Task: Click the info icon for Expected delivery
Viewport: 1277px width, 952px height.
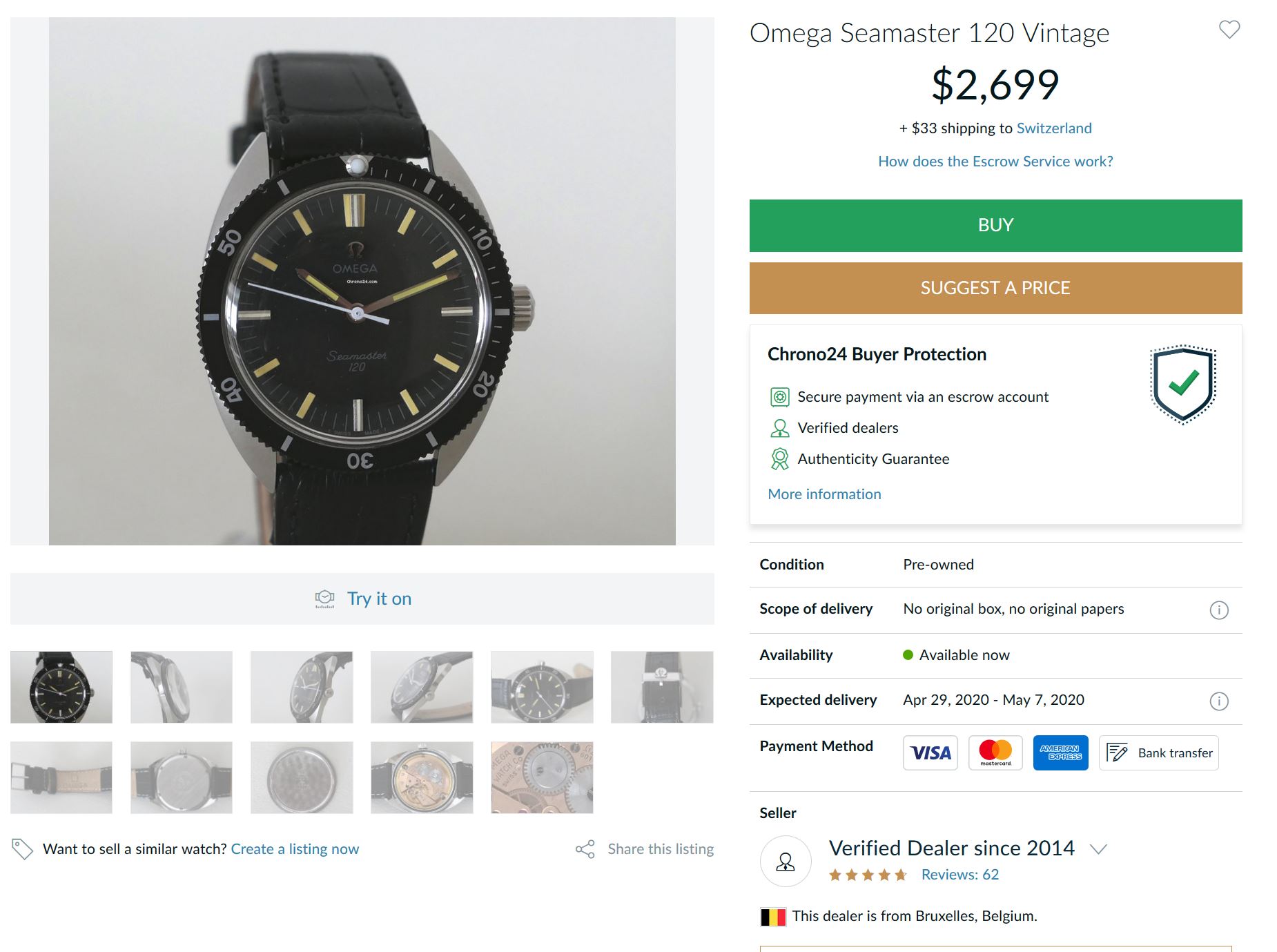Action: tap(1219, 701)
